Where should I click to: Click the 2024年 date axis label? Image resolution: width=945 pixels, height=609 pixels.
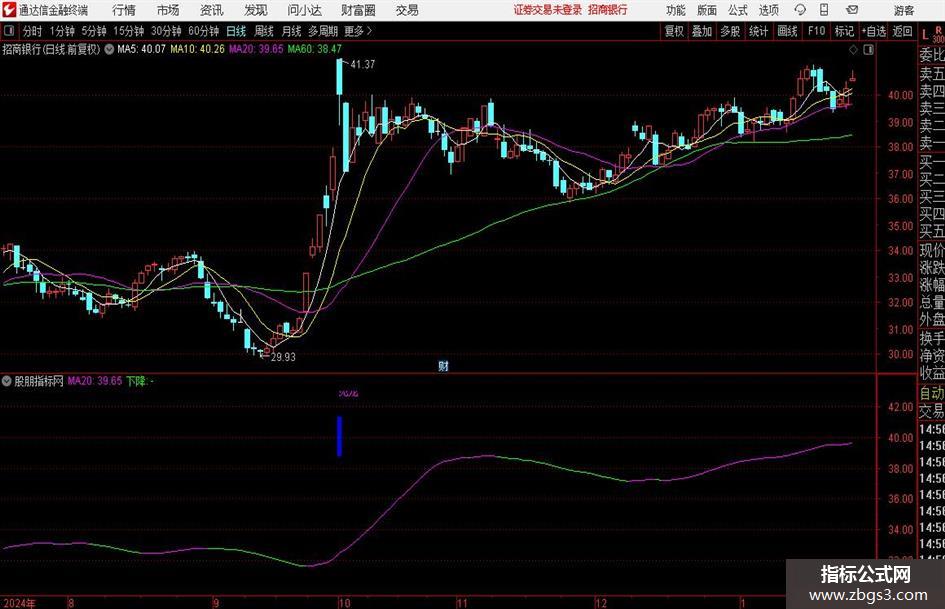(x=19, y=603)
